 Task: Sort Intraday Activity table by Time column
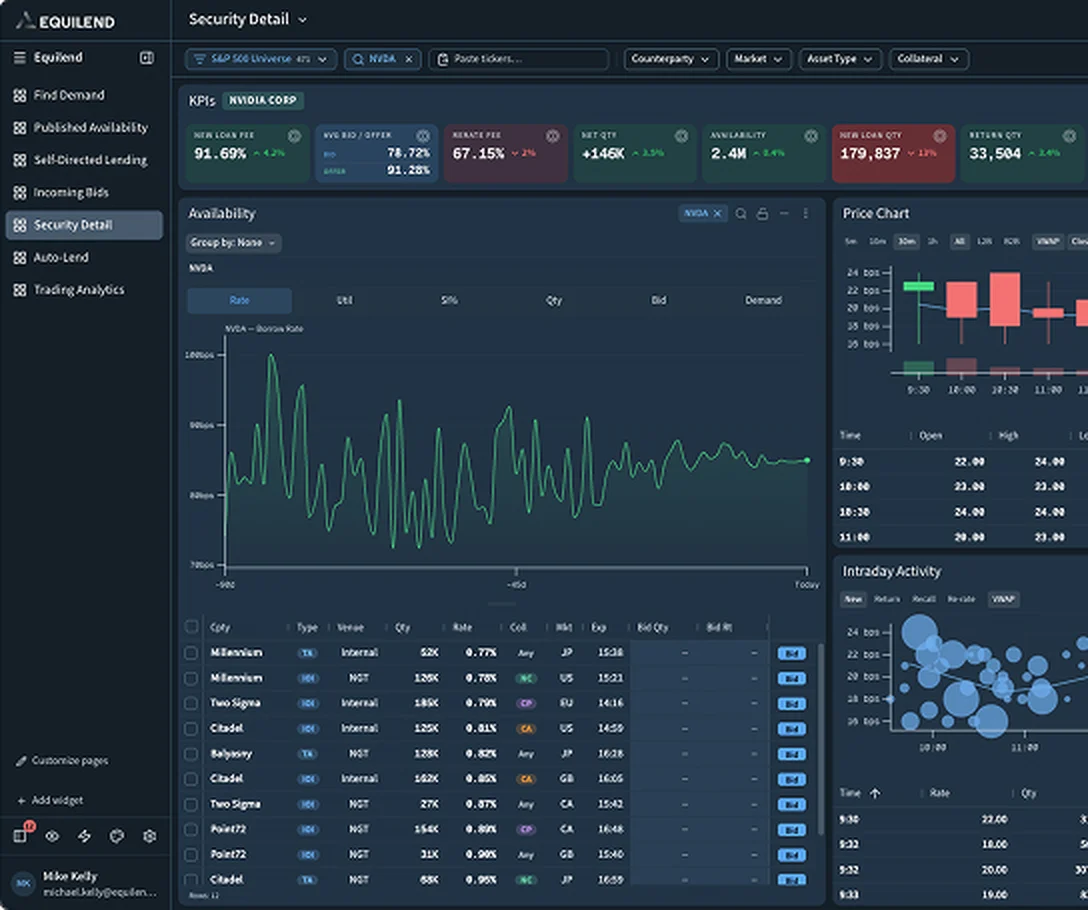click(x=860, y=793)
